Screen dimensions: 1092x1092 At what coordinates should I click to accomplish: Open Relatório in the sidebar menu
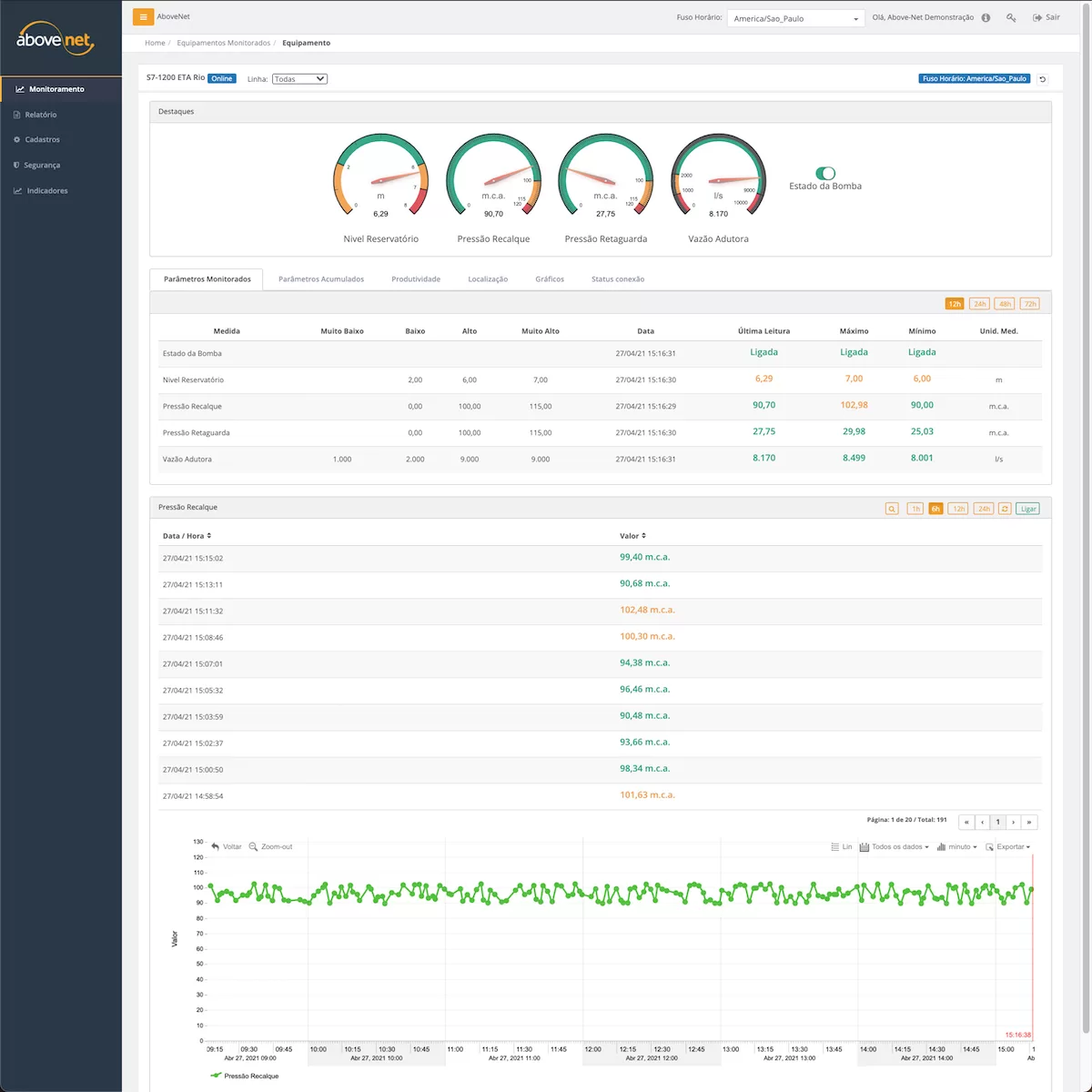point(41,115)
